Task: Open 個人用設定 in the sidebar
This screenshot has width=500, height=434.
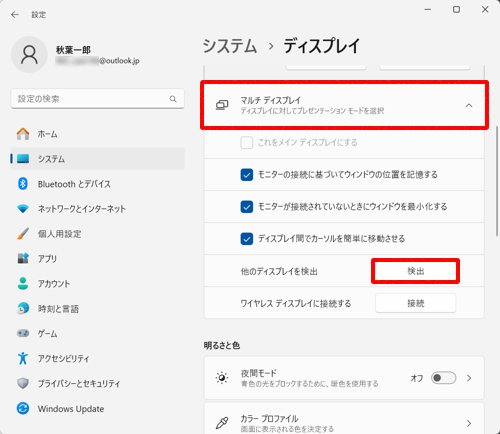Action: click(x=97, y=234)
